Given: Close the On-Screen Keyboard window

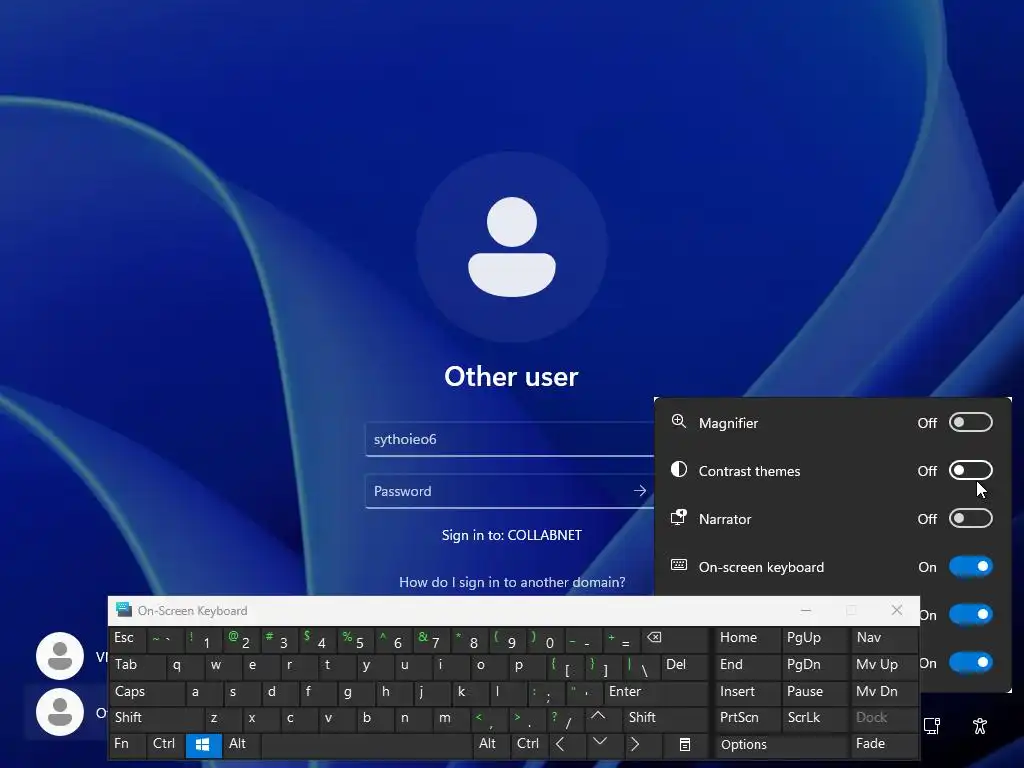Looking at the screenshot, I should click(x=897, y=610).
